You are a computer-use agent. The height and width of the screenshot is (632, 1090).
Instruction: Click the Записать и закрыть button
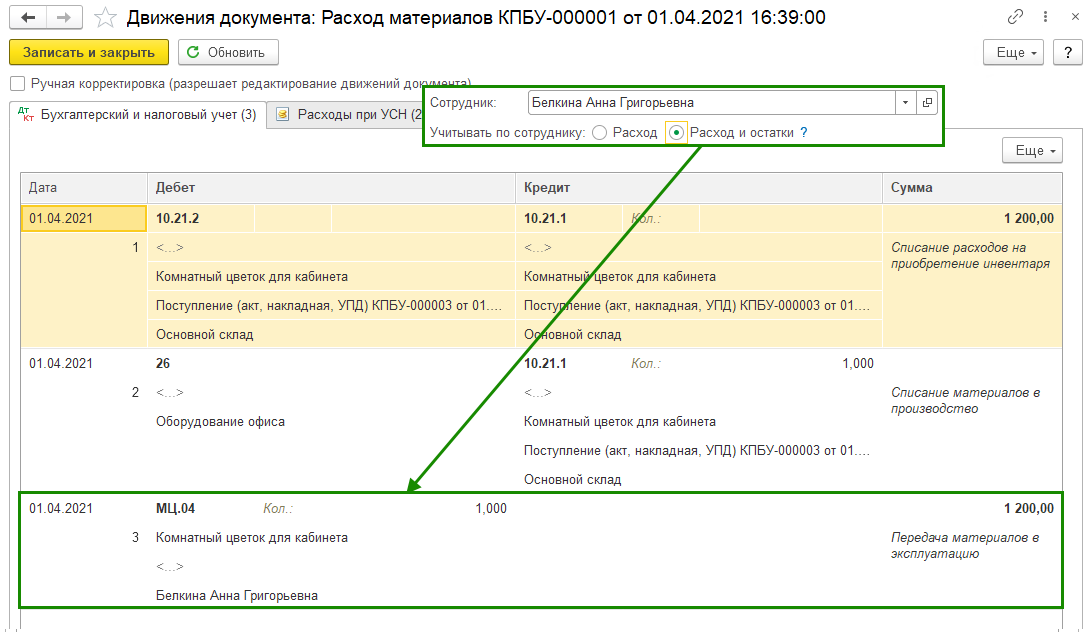(x=89, y=53)
